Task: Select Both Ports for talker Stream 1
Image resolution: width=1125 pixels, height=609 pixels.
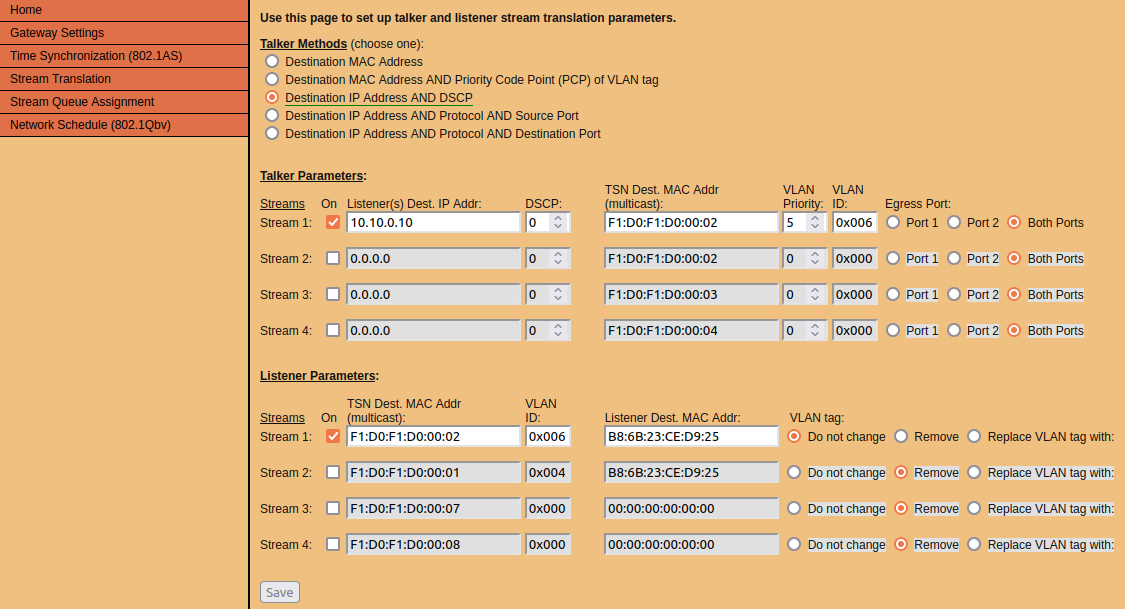Action: [1015, 222]
